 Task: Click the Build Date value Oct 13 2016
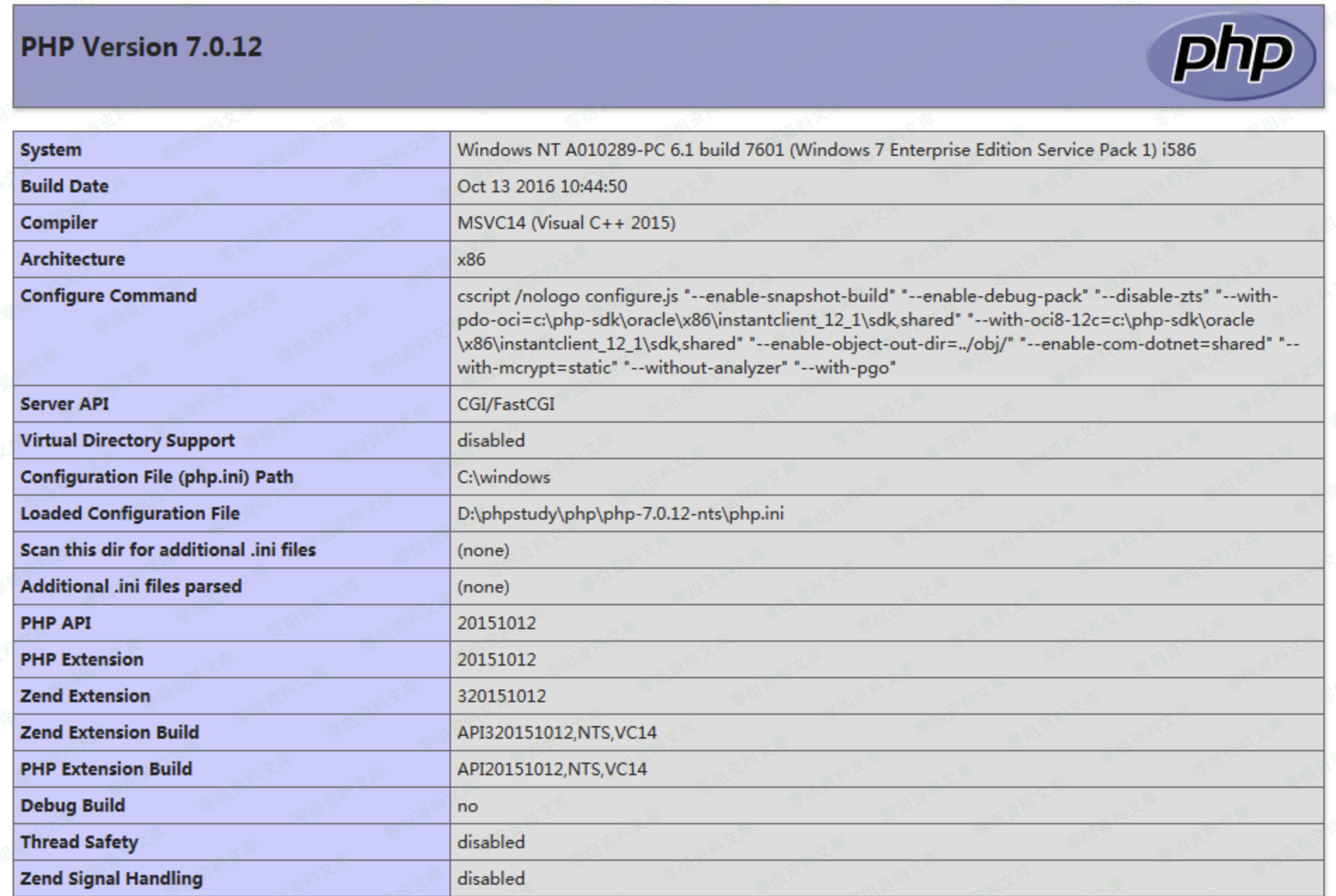(x=542, y=186)
